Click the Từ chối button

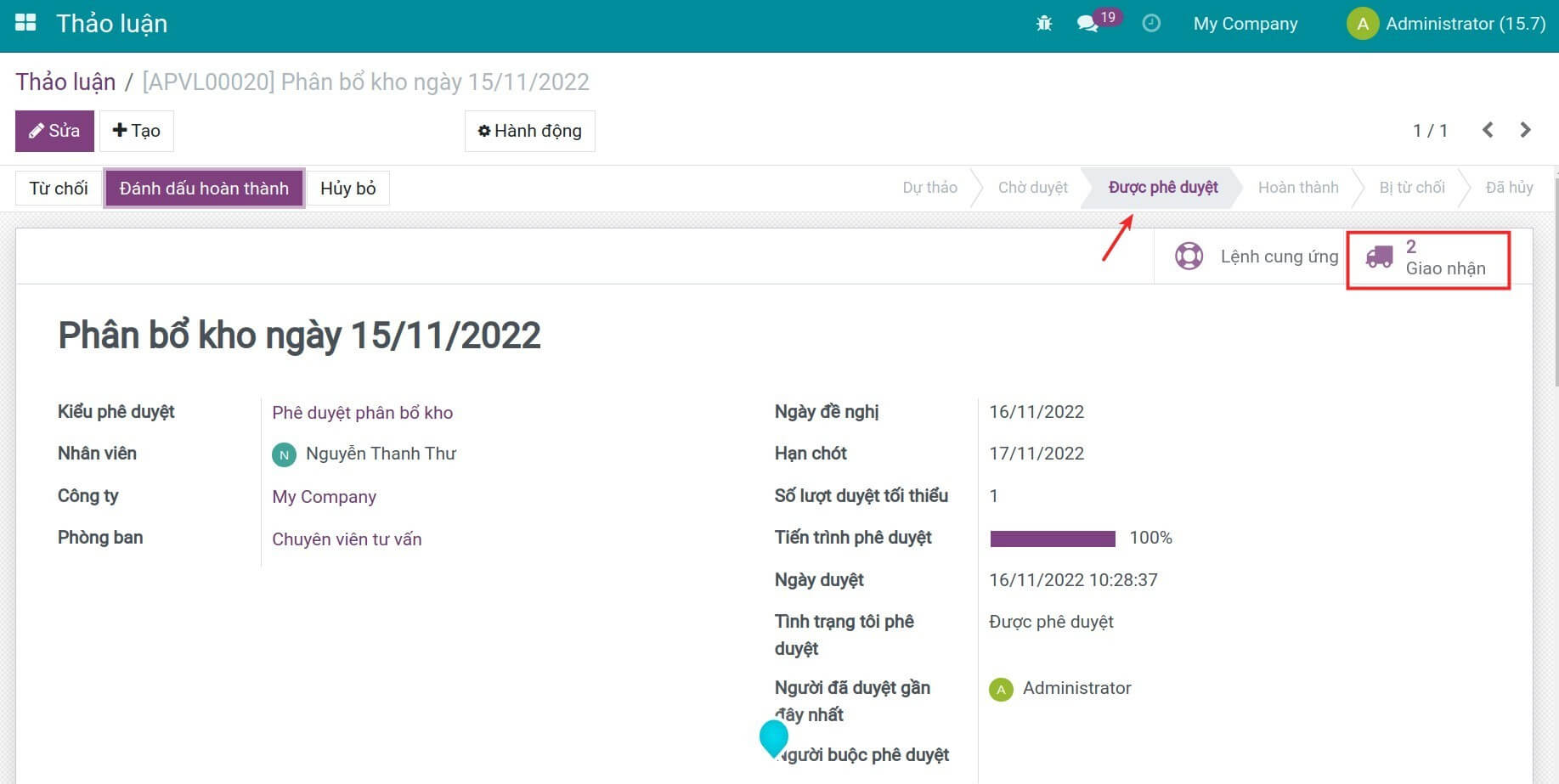click(59, 189)
